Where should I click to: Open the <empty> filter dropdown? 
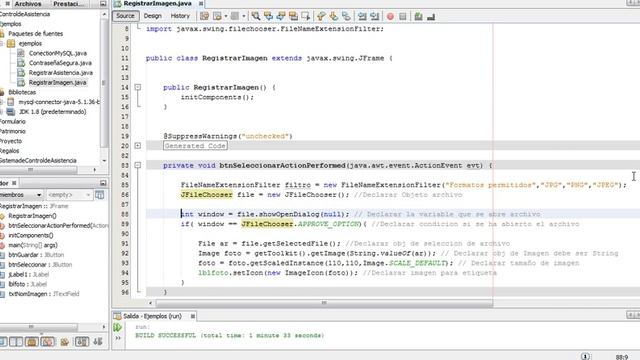[x=69, y=195]
